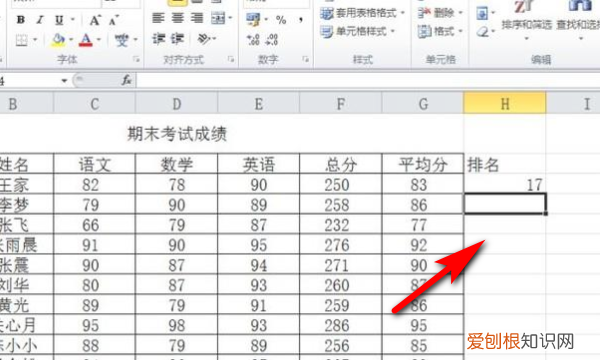Viewport: 600px width, 360px height.
Task: Apply red font color
Action: [x=86, y=40]
